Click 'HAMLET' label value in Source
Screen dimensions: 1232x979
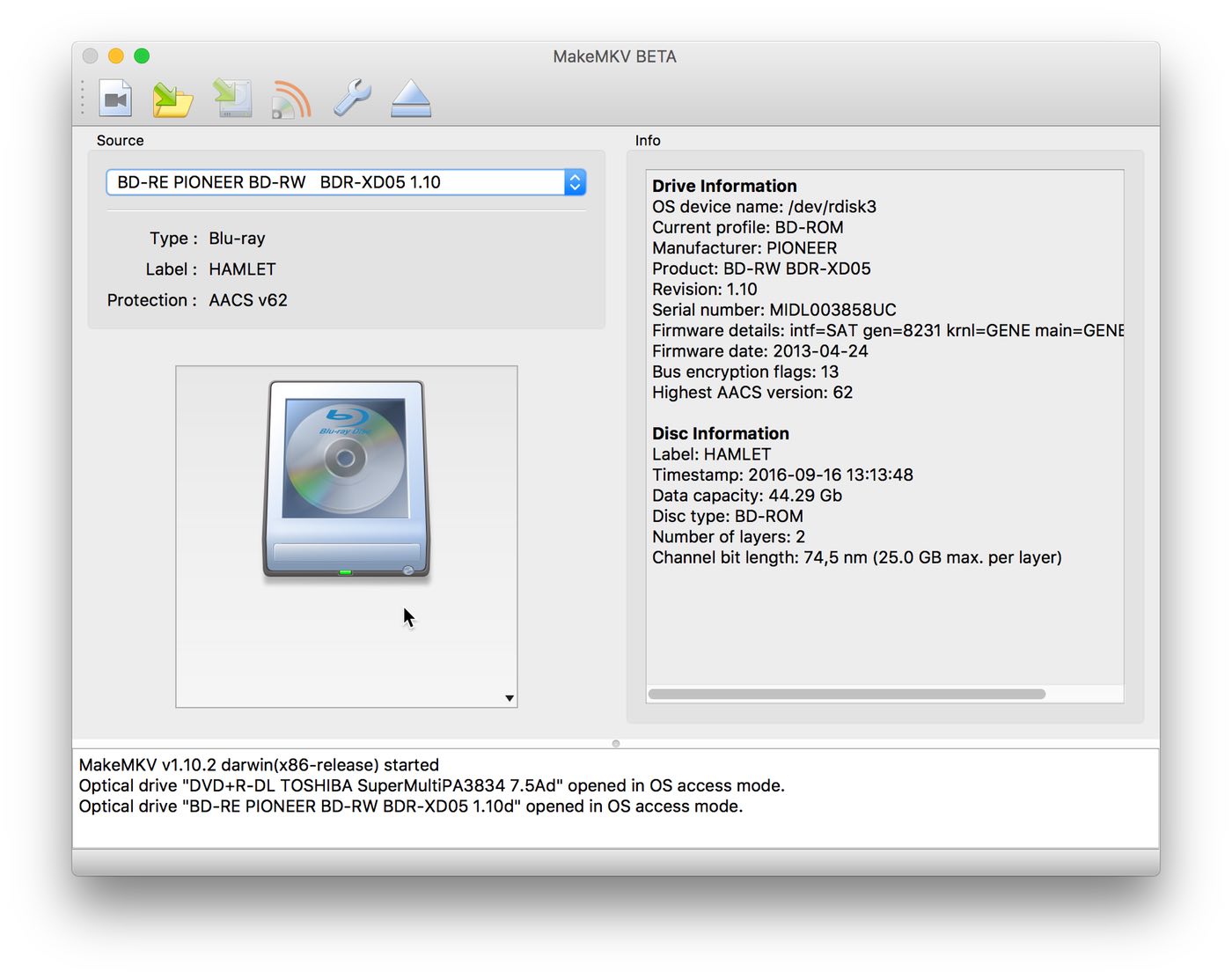pos(242,269)
